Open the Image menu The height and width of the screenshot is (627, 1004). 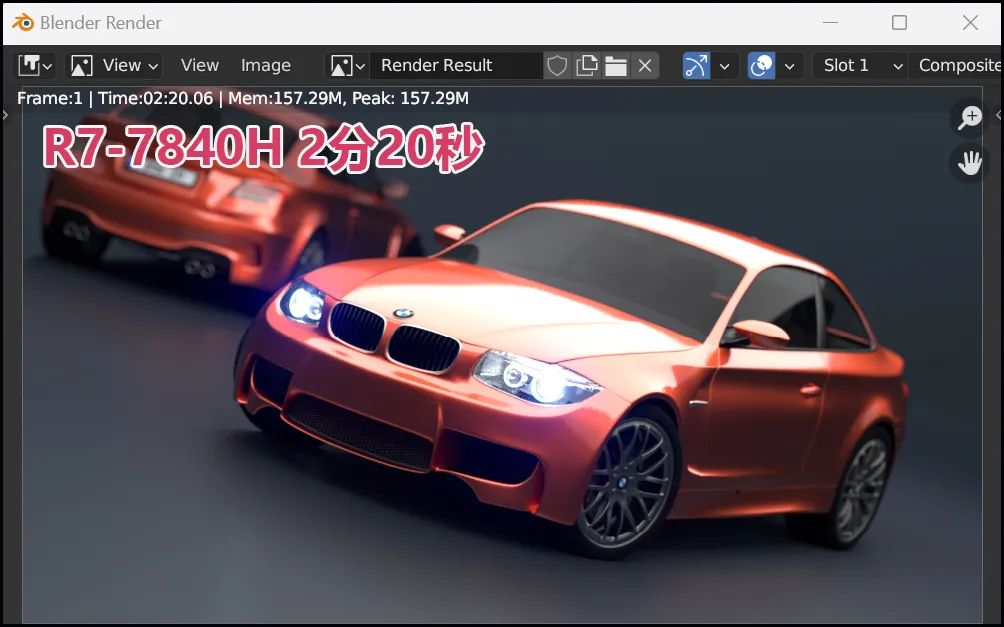click(266, 65)
